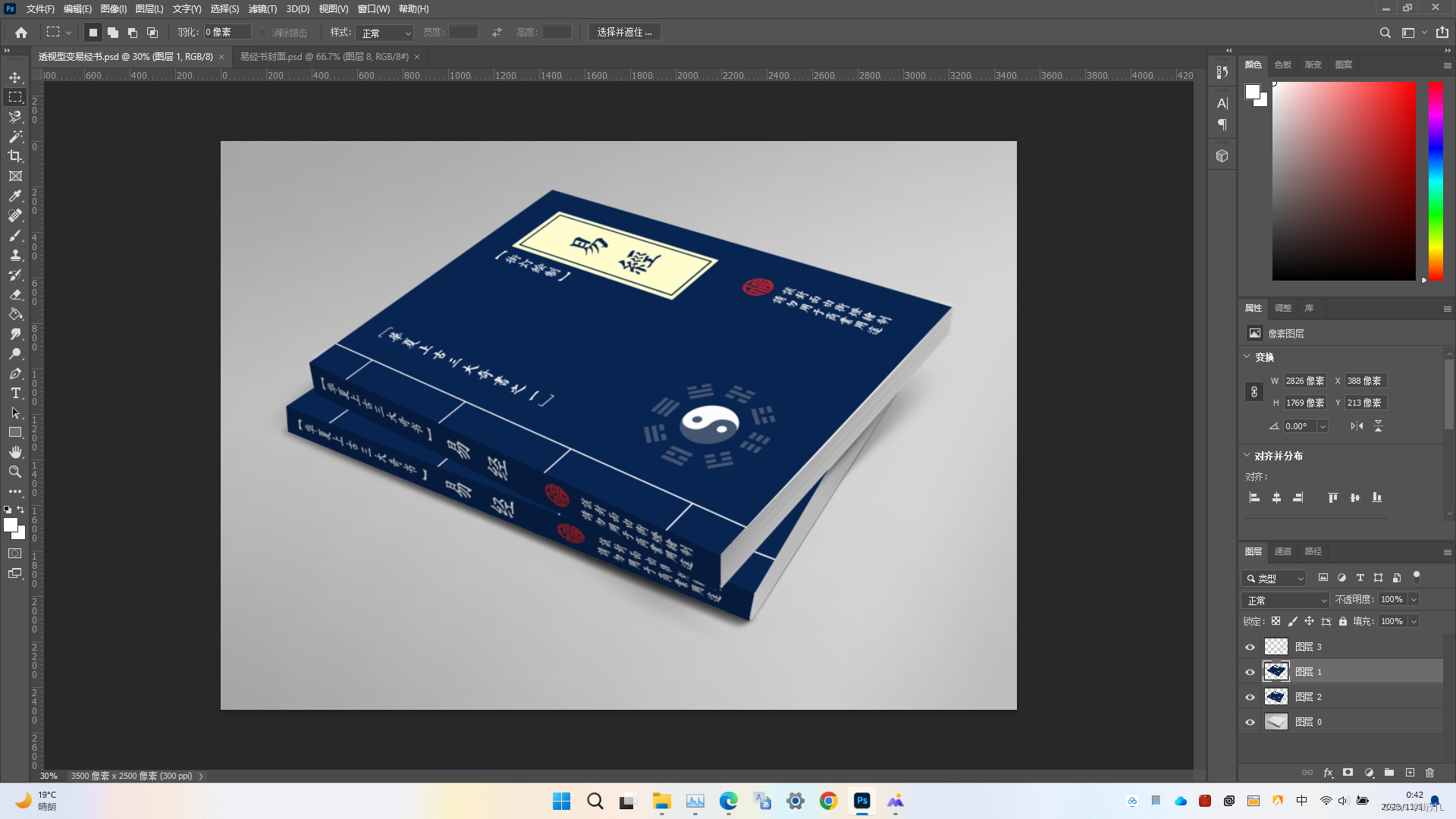Collapse the 变换 transform section
1456x819 pixels.
tap(1247, 356)
